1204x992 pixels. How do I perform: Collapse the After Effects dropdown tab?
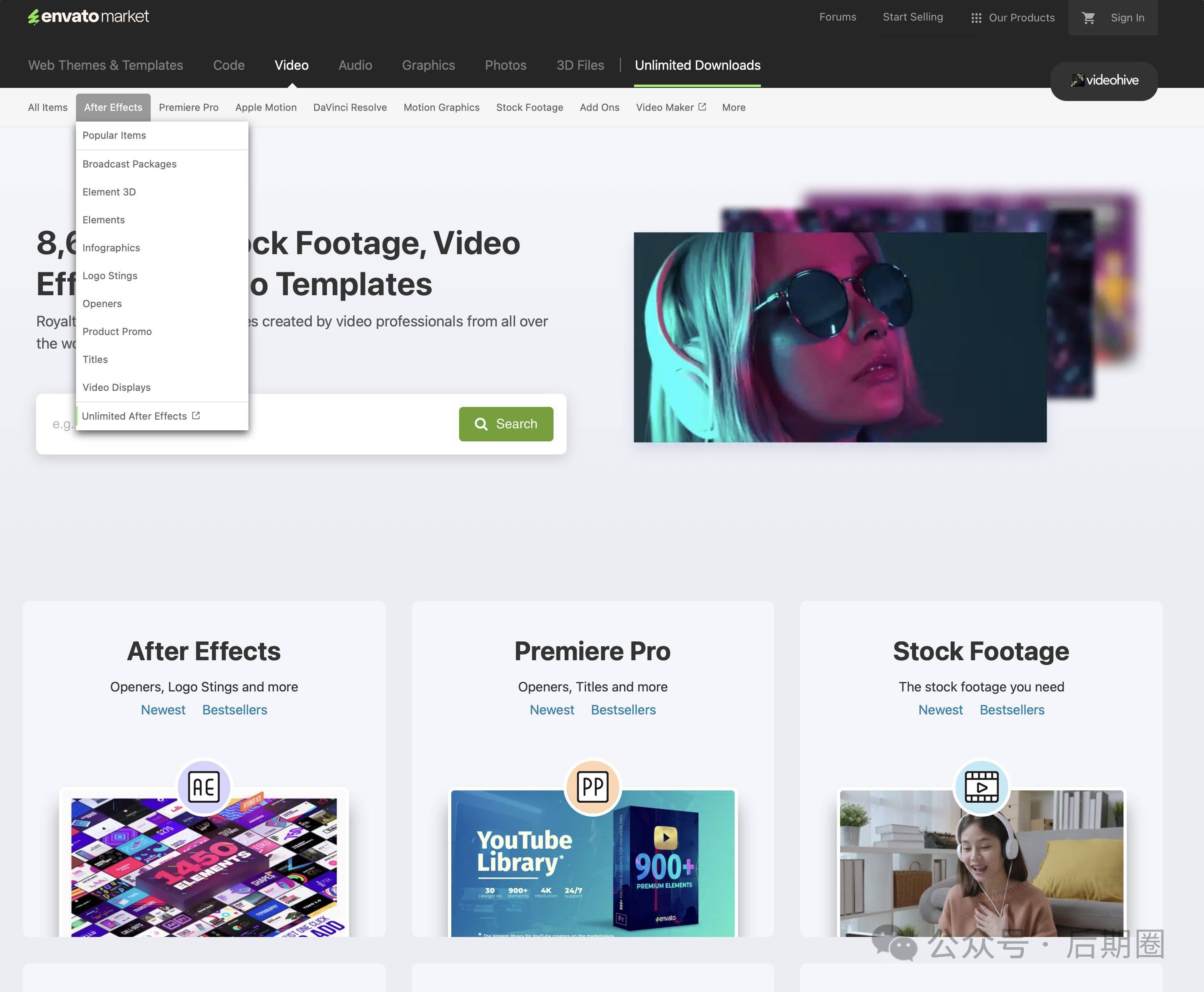pyautogui.click(x=113, y=108)
